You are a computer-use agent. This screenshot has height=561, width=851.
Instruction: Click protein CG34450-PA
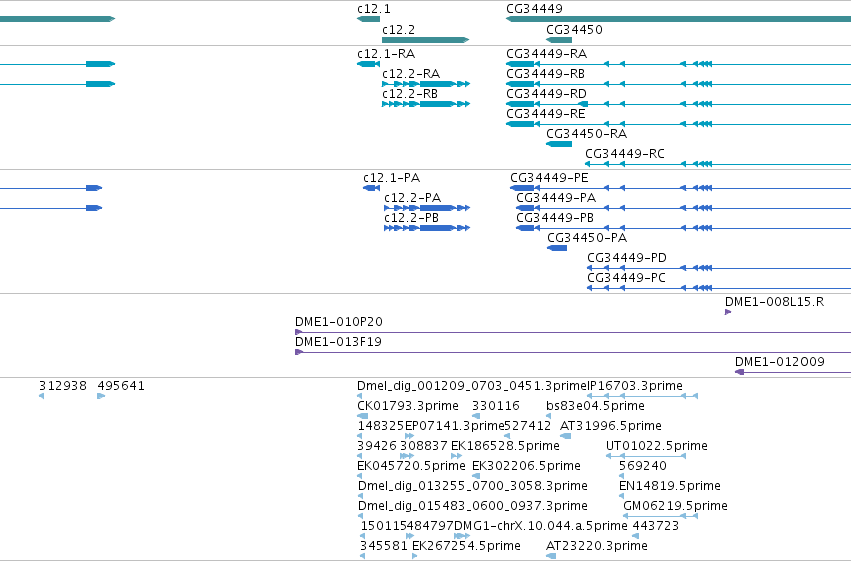coord(587,239)
